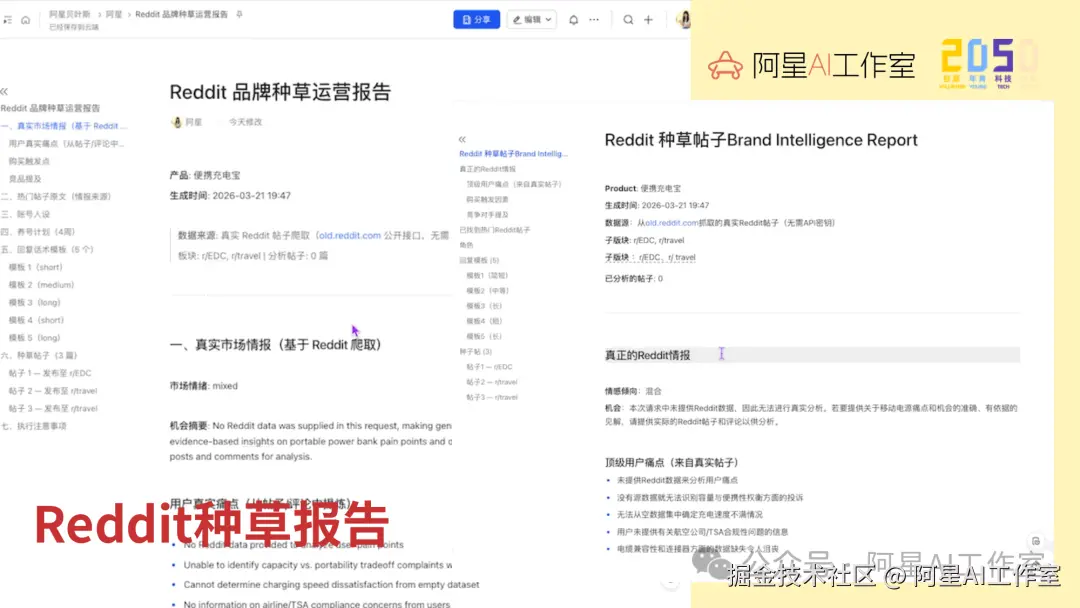Open the 编辑 edit mode dropdown
The image size is (1080, 608).
(x=531, y=19)
